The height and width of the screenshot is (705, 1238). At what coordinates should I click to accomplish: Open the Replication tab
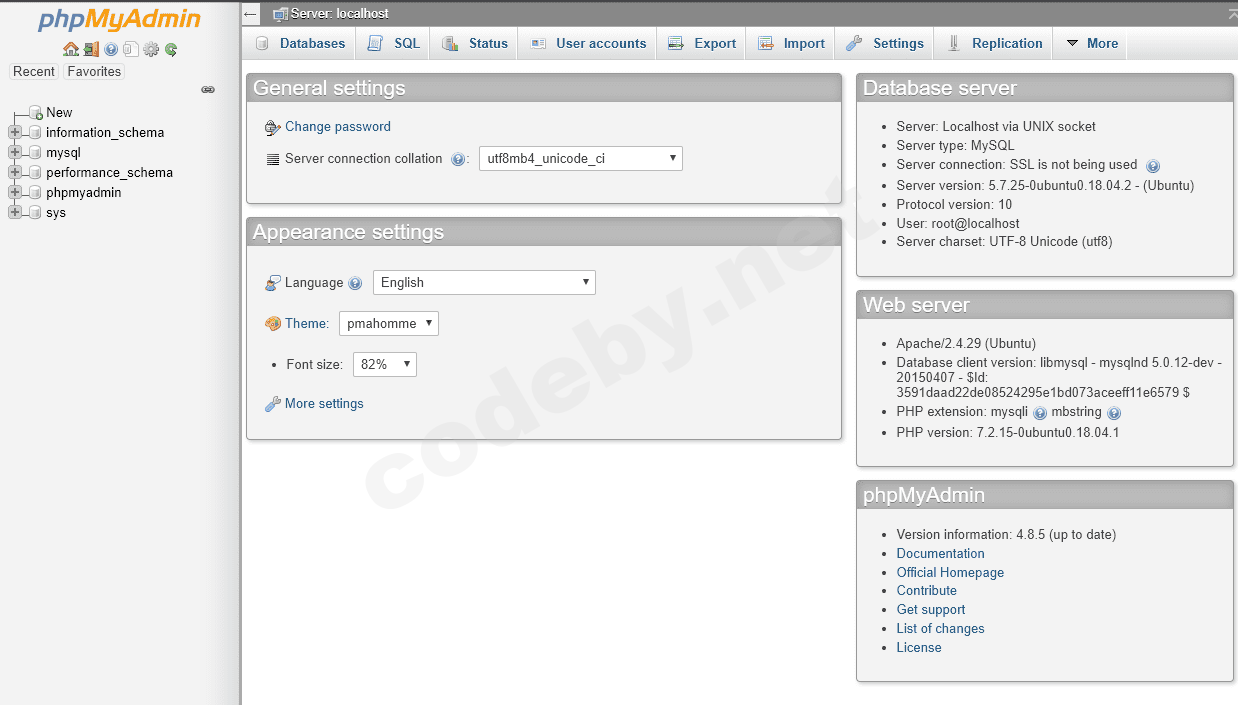994,43
